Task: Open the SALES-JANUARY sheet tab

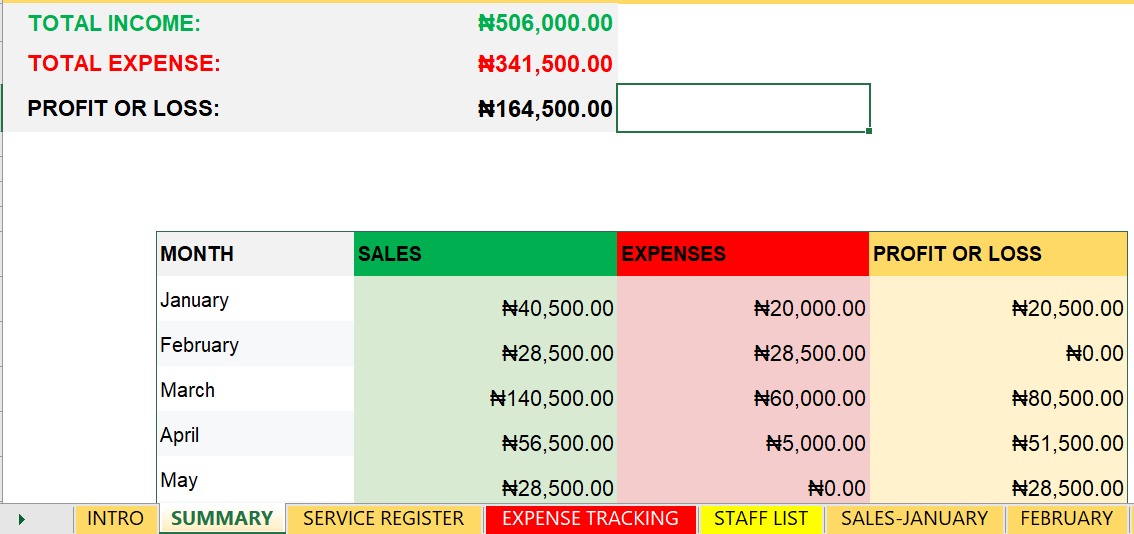Action: coord(914,519)
